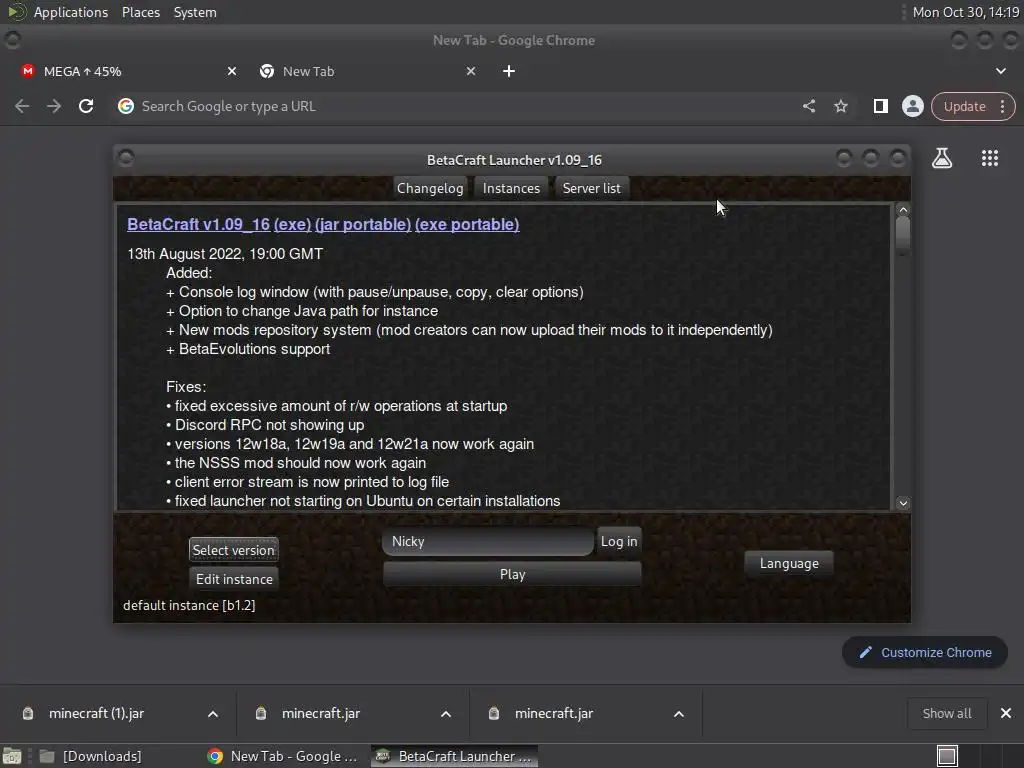1024x768 pixels.
Task: Open a new Chrome tab with plus icon
Action: (509, 71)
